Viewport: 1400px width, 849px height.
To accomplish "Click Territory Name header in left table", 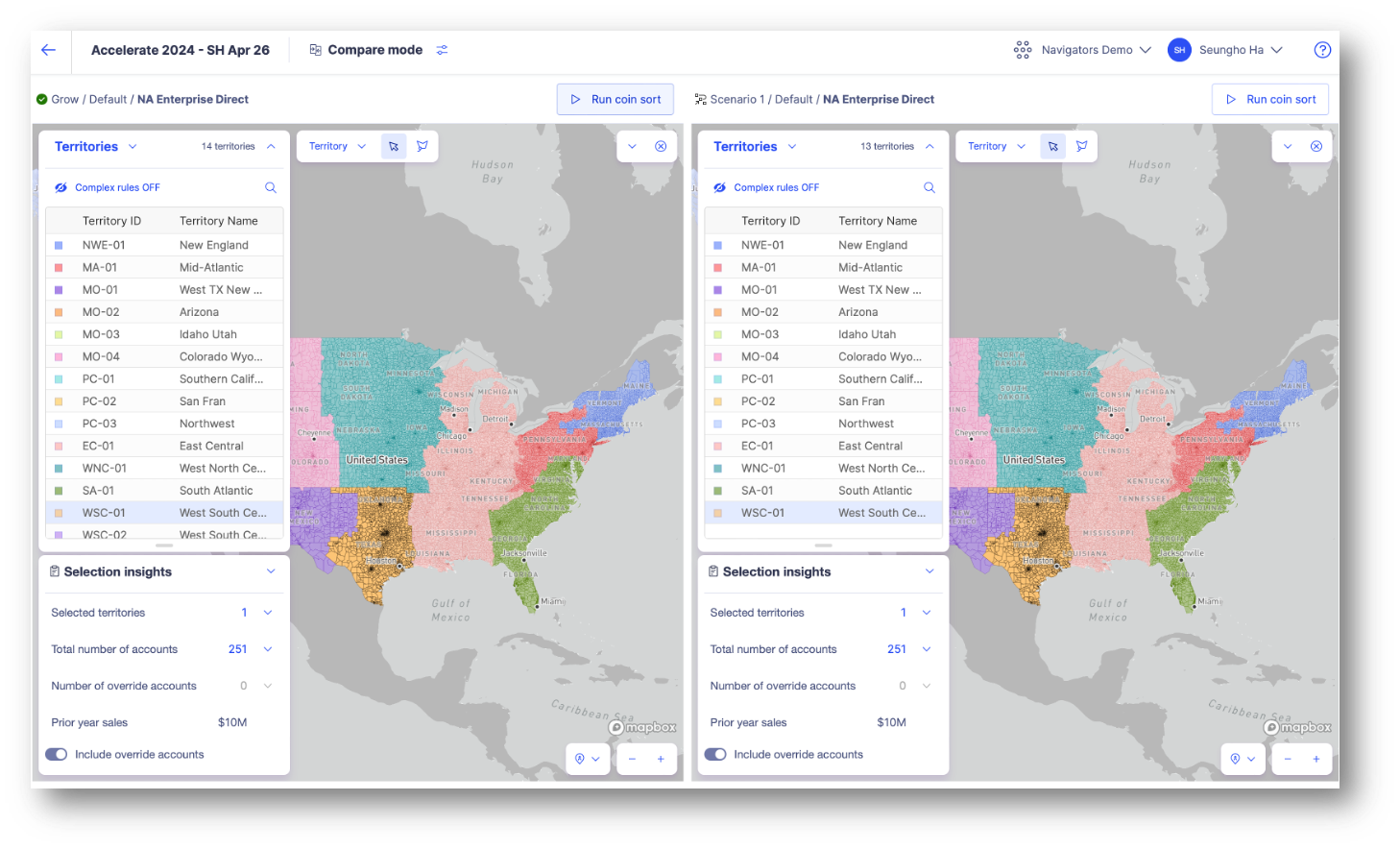I will point(218,221).
